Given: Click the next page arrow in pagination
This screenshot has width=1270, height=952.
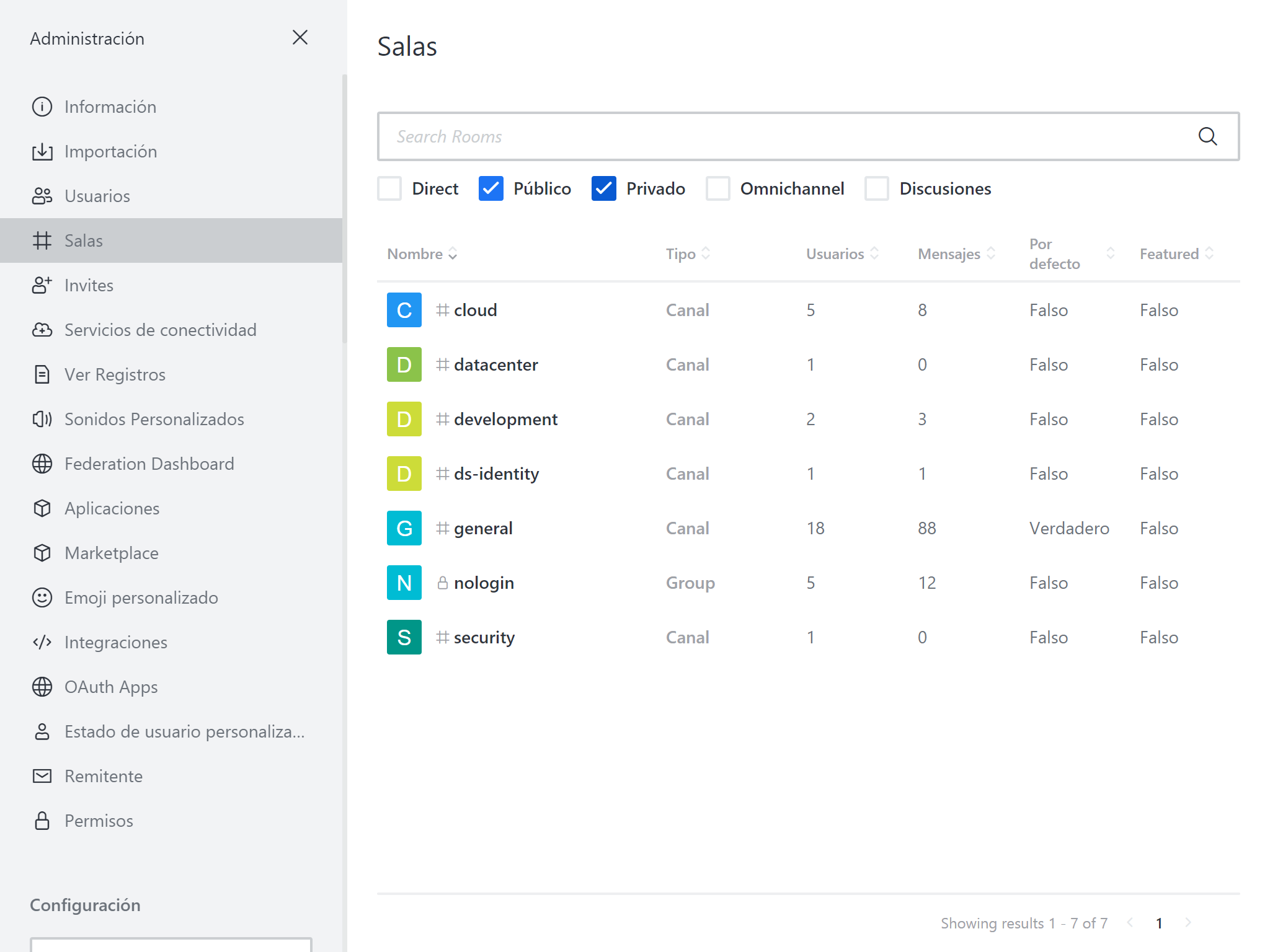Looking at the screenshot, I should pyautogui.click(x=1188, y=923).
